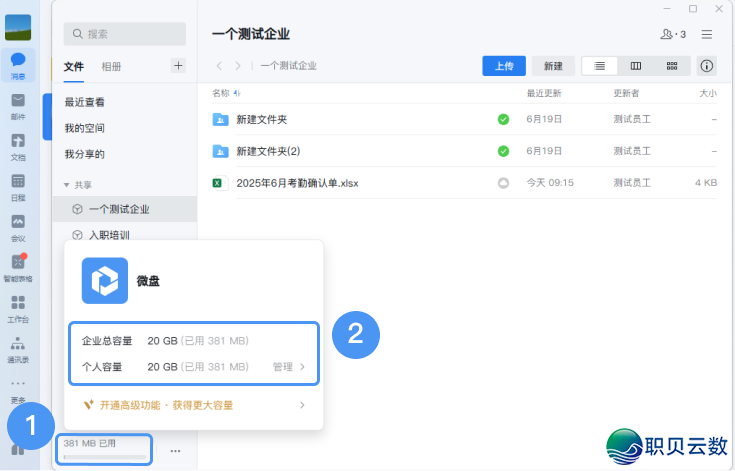Collapse the 共享 section triangle

point(66,185)
